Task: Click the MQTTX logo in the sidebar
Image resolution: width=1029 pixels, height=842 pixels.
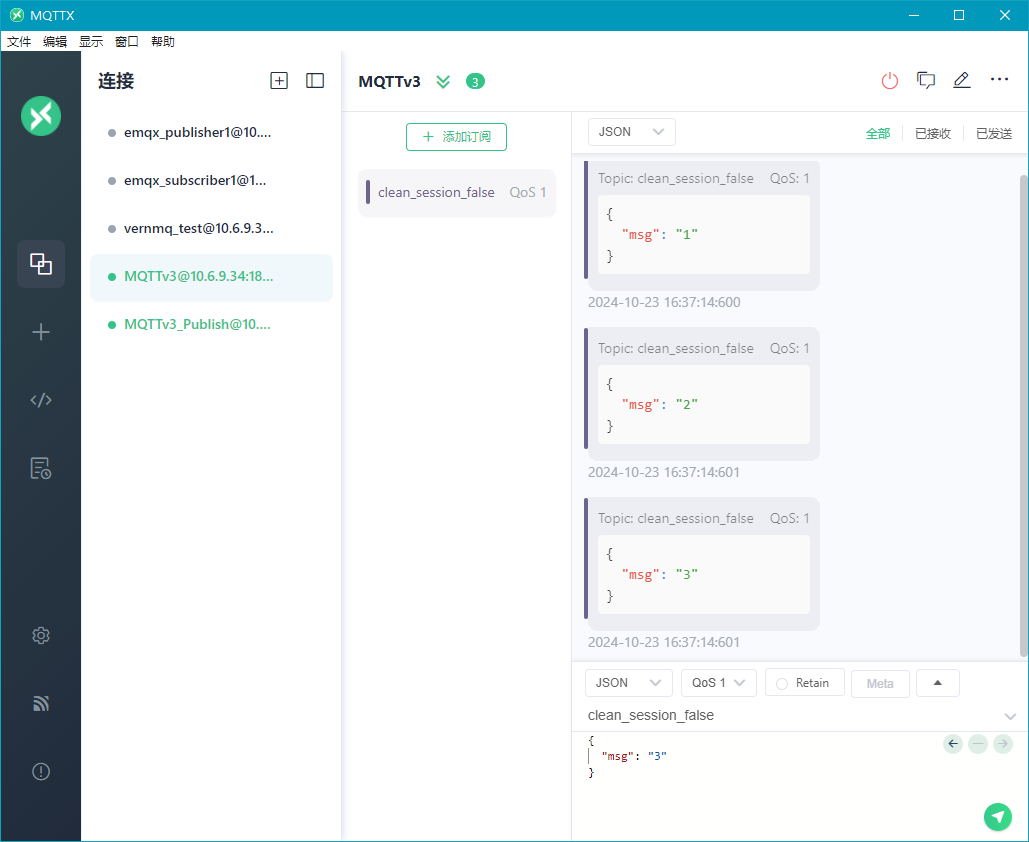Action: click(41, 116)
